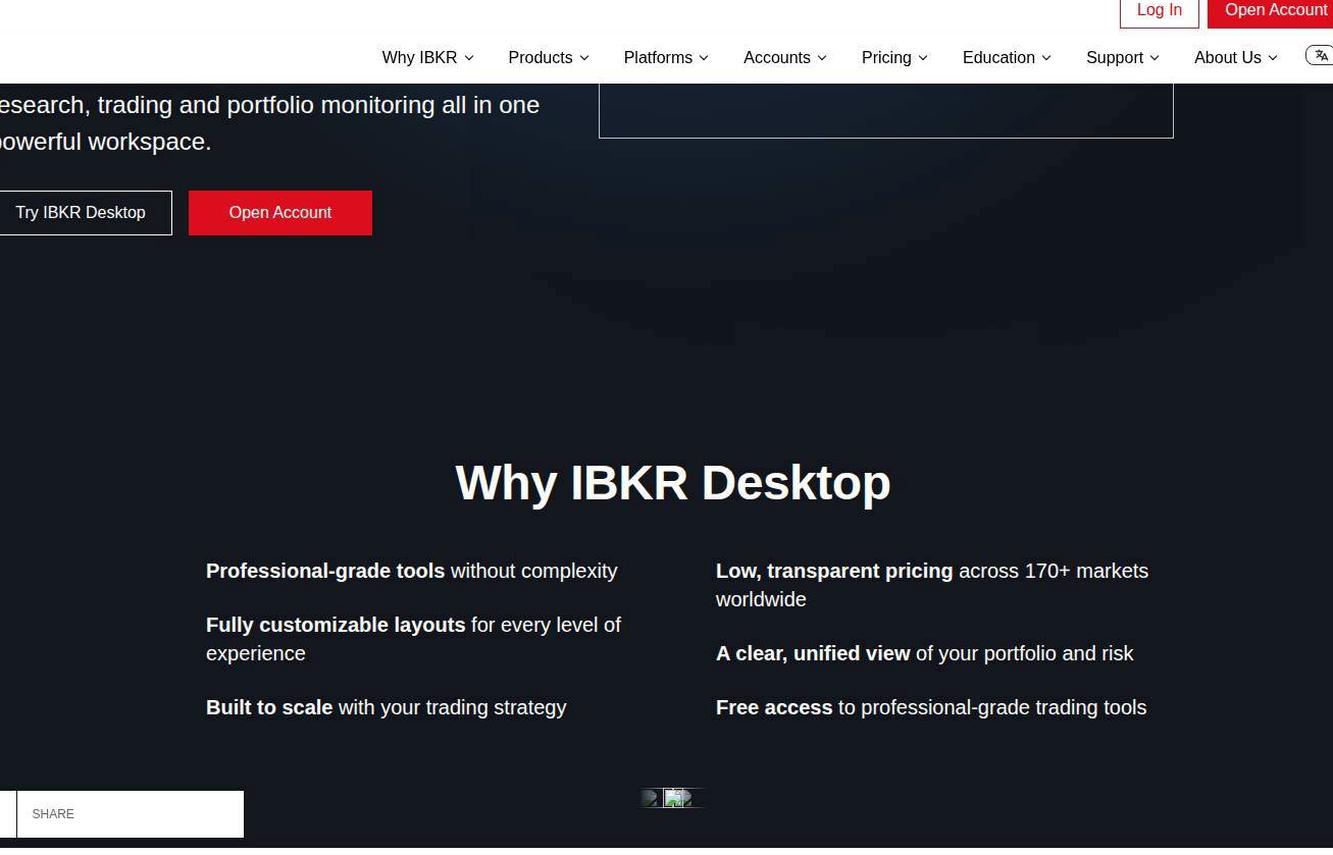
Task: Expand the chevron beside About Us
Action: (1273, 58)
